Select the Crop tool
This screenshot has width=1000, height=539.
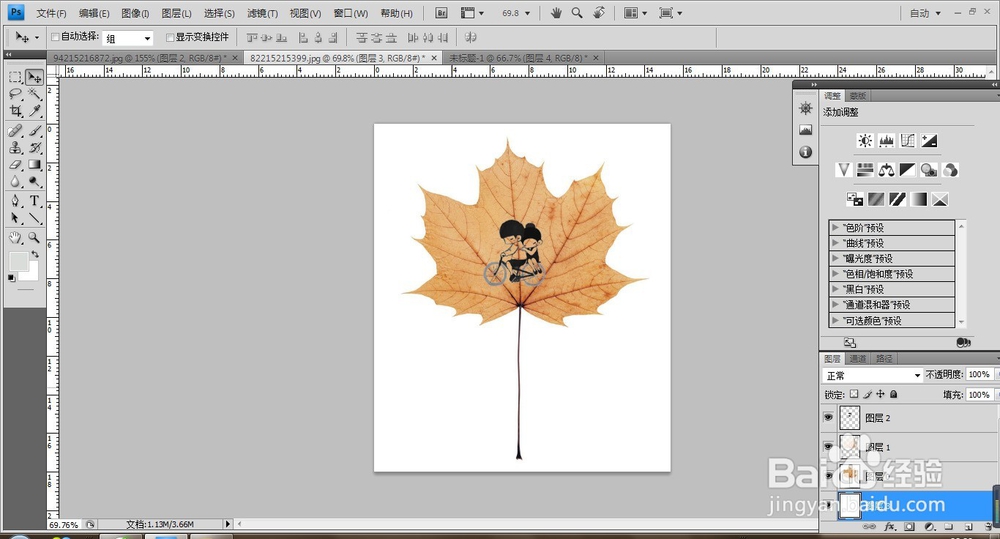(x=15, y=111)
